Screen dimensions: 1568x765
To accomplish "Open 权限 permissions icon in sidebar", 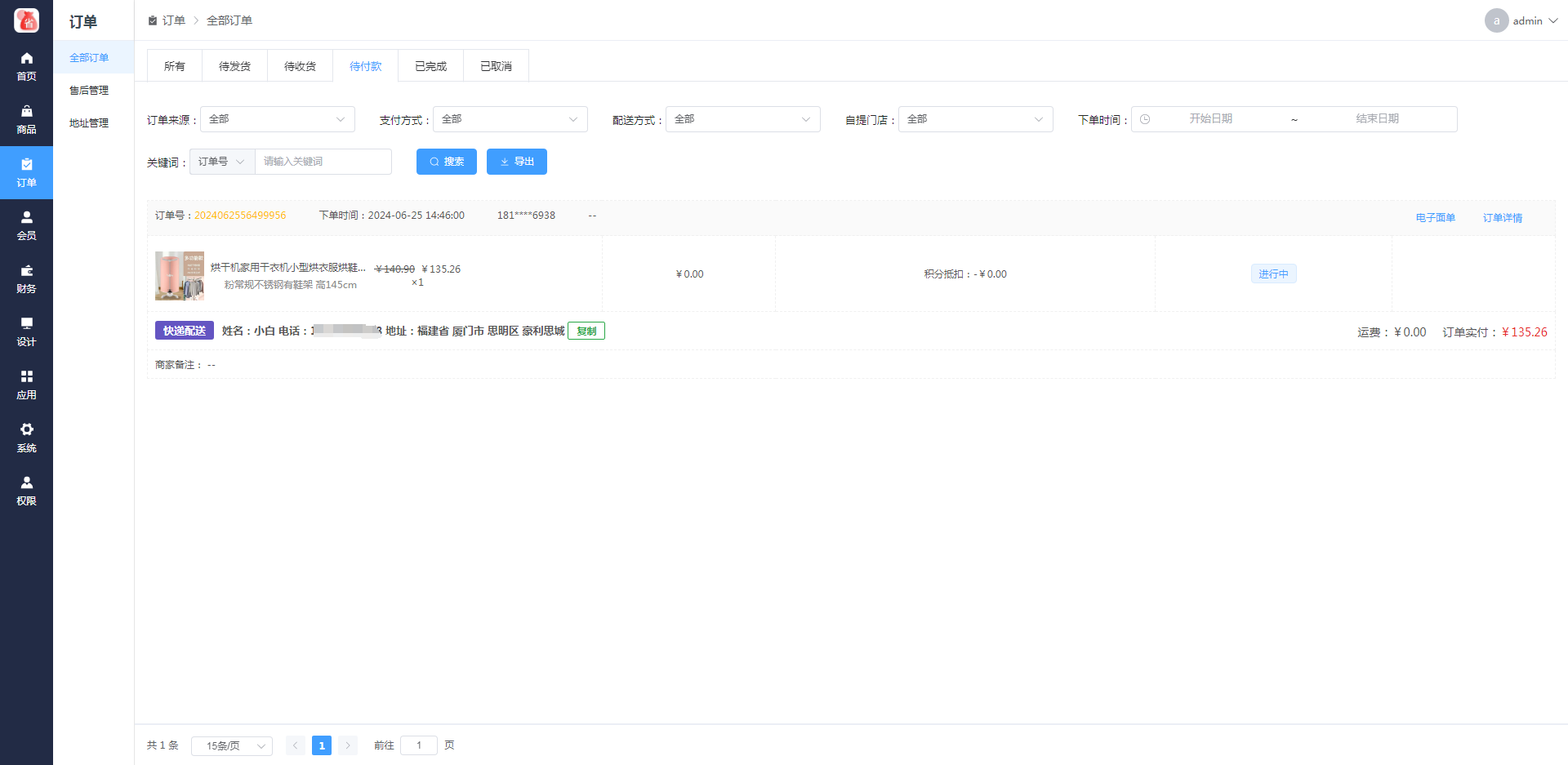I will point(26,483).
